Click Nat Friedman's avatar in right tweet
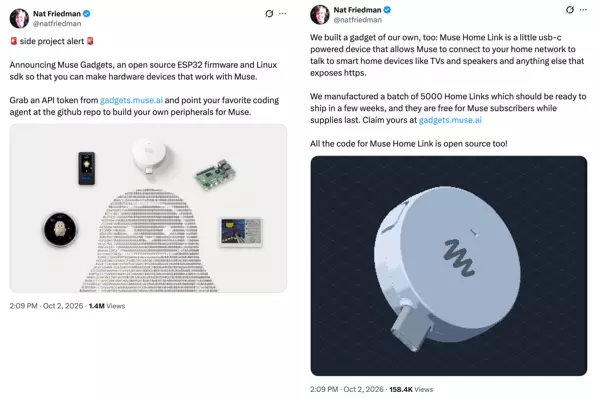This screenshot has height=398, width=600. coord(320,15)
